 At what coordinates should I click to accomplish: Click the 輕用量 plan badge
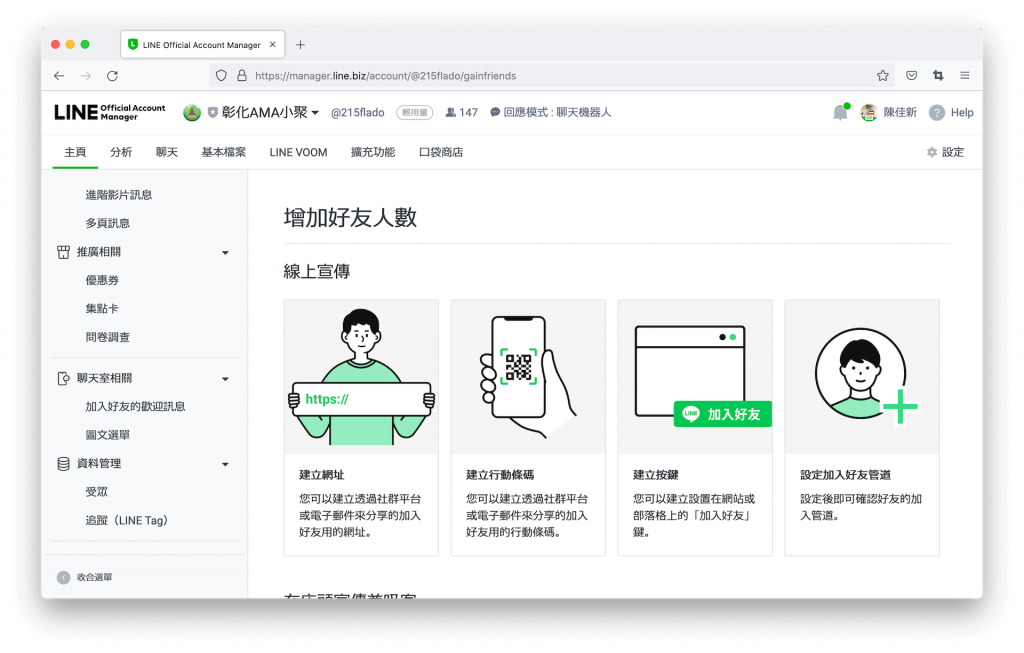coord(415,112)
